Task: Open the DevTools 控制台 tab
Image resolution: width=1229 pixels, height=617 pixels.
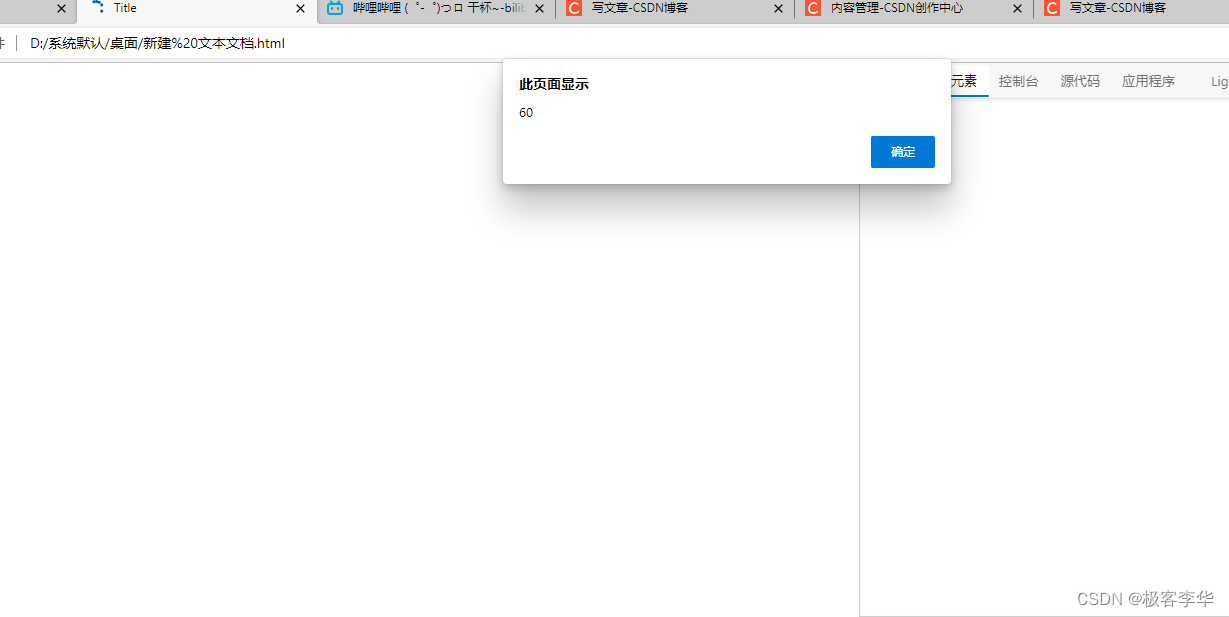Action: click(x=1018, y=82)
